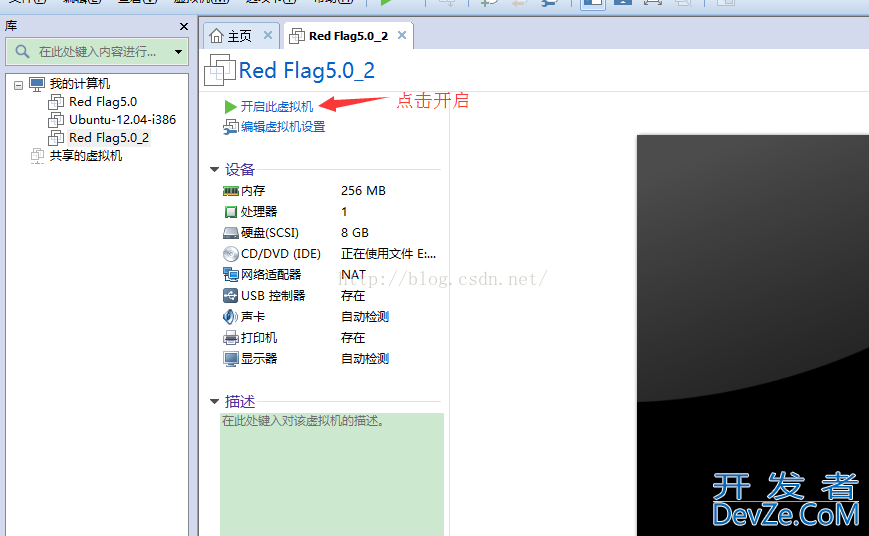Viewport: 869px width, 536px height.
Task: Click the memory (内存) device icon
Action: 231,191
